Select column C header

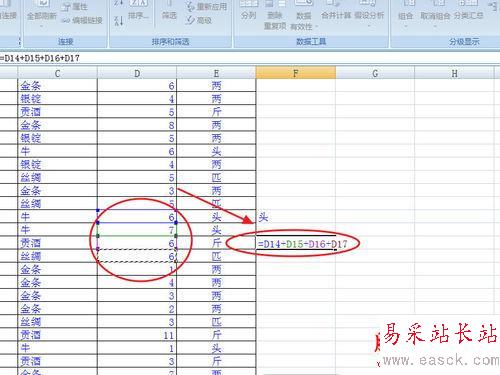pyautogui.click(x=57, y=73)
